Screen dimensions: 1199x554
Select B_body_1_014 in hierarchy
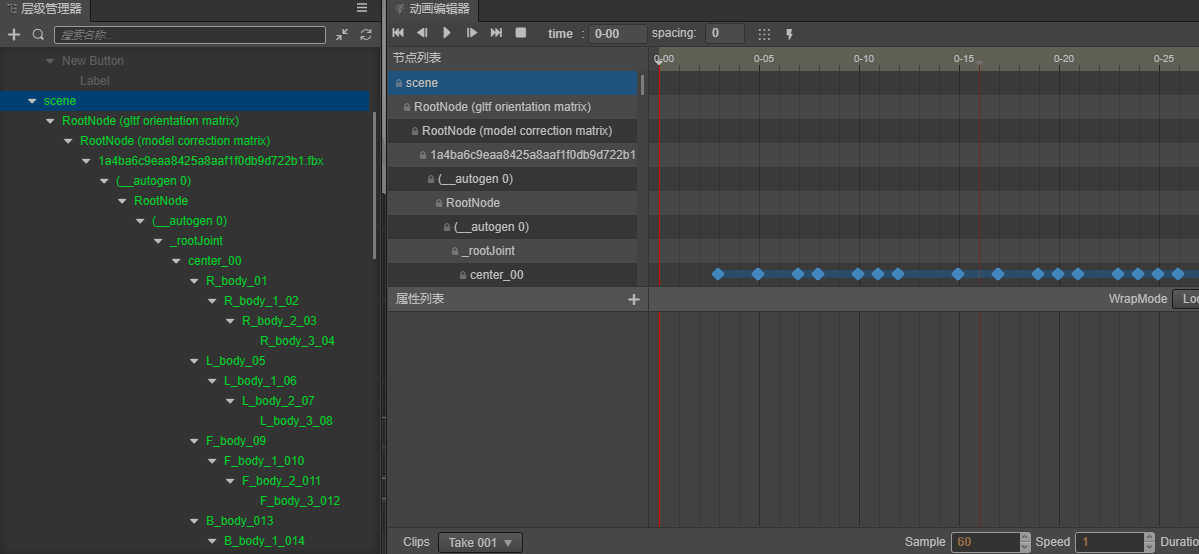264,541
